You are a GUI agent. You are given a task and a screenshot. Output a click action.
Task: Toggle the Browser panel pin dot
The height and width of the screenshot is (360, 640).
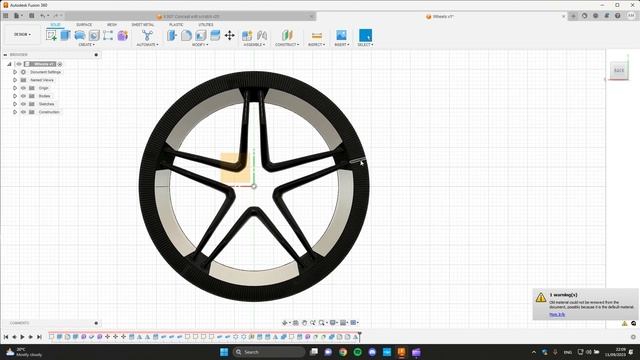click(x=96, y=55)
